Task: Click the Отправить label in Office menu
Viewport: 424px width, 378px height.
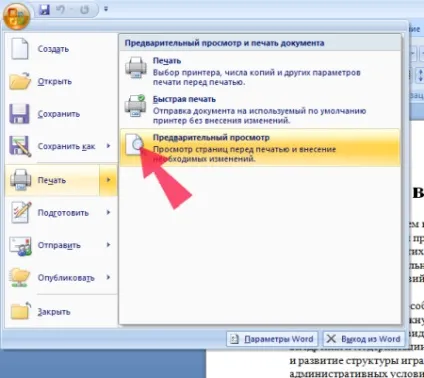Action: (x=59, y=245)
